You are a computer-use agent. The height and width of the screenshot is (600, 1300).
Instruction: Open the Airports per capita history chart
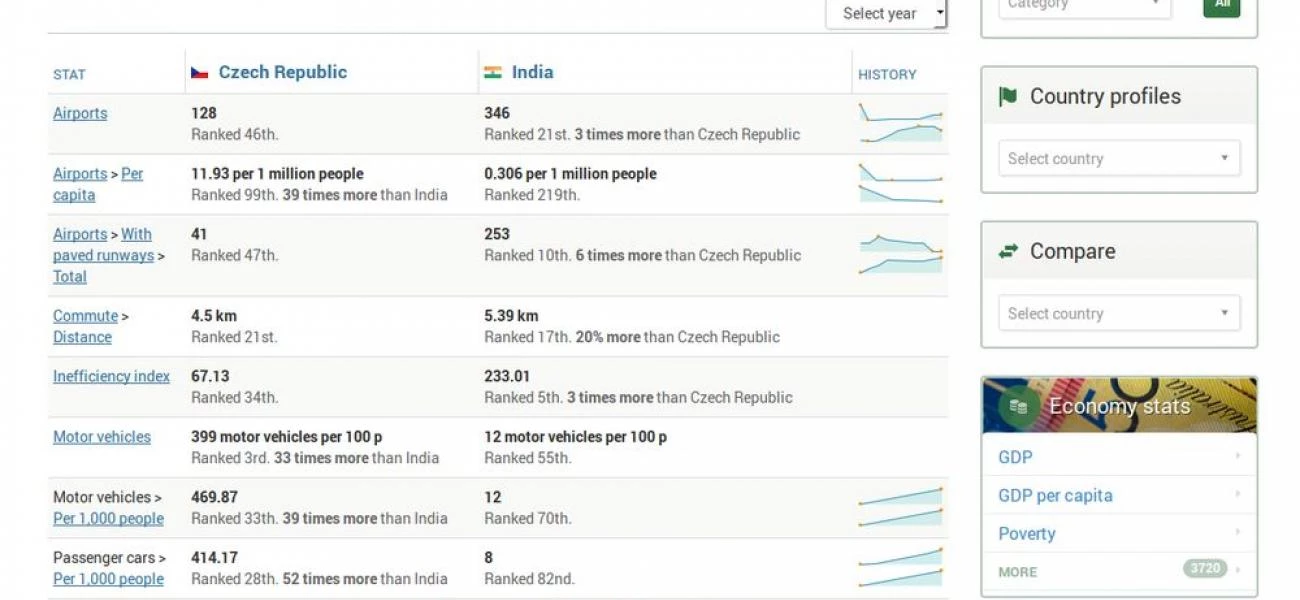pos(899,182)
